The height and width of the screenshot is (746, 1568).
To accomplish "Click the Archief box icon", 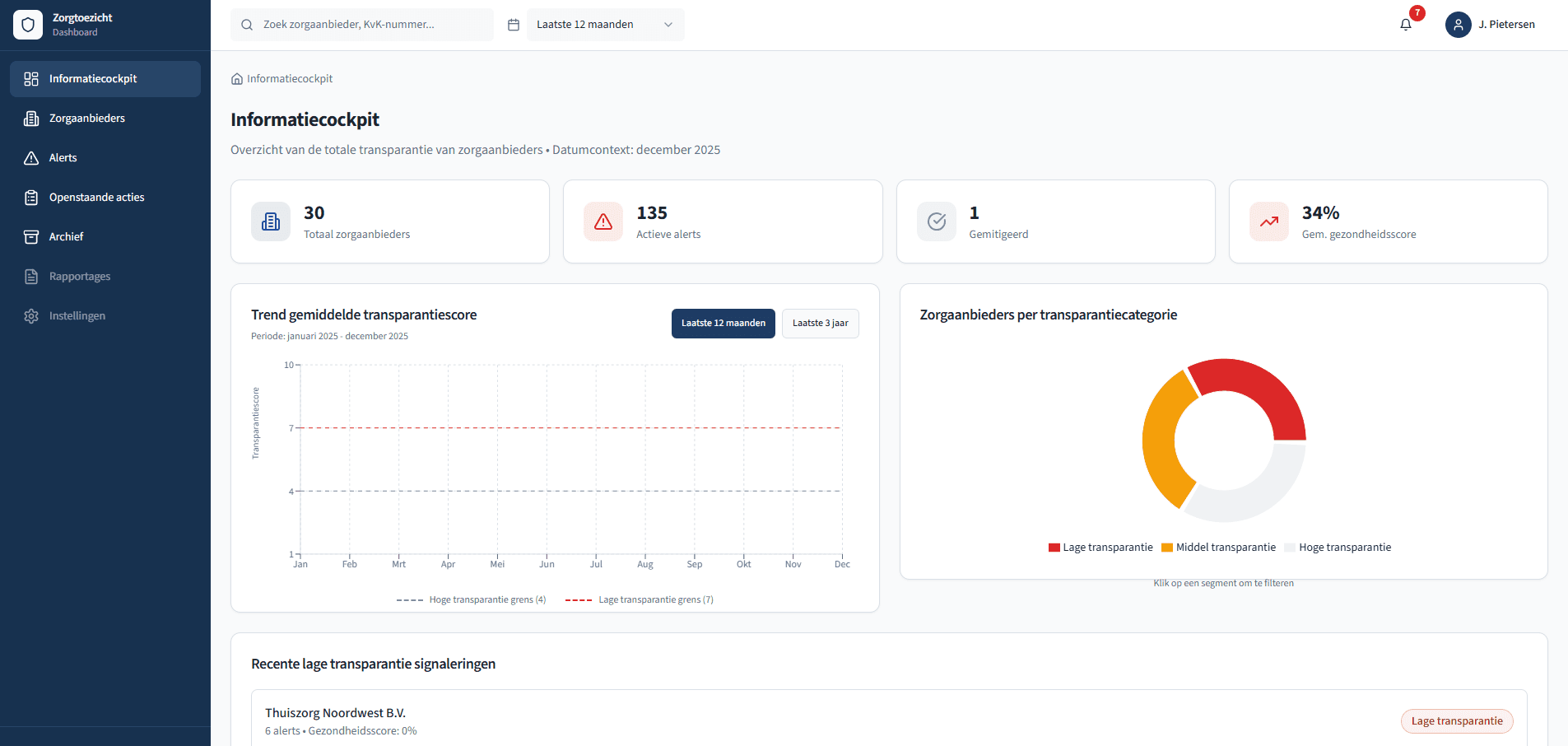I will tap(31, 237).
